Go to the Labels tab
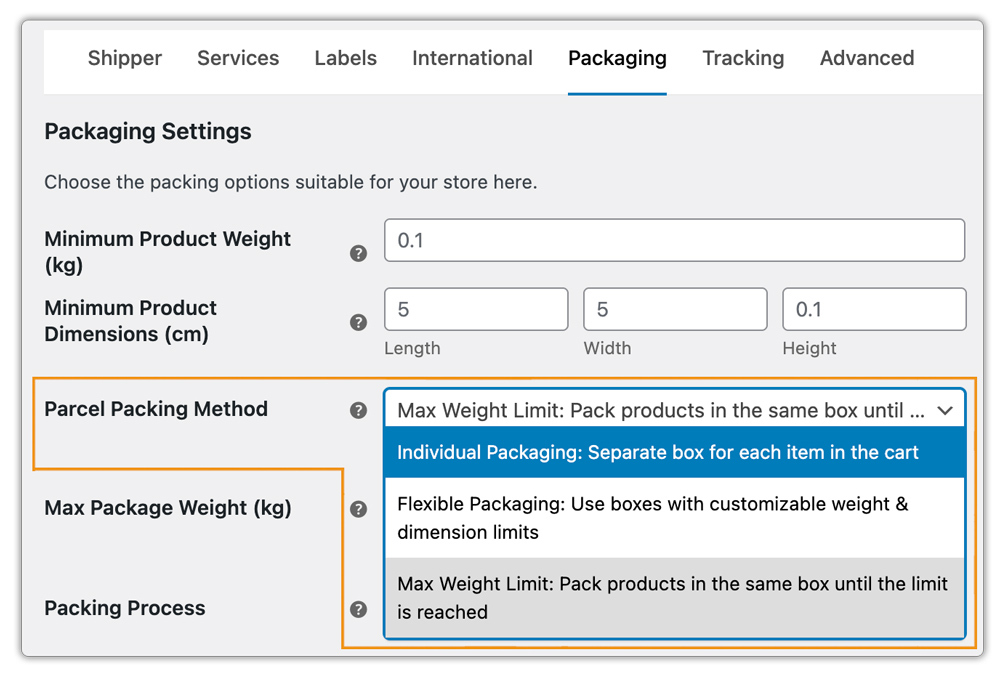Viewport: 1000px width, 675px height. click(x=345, y=58)
